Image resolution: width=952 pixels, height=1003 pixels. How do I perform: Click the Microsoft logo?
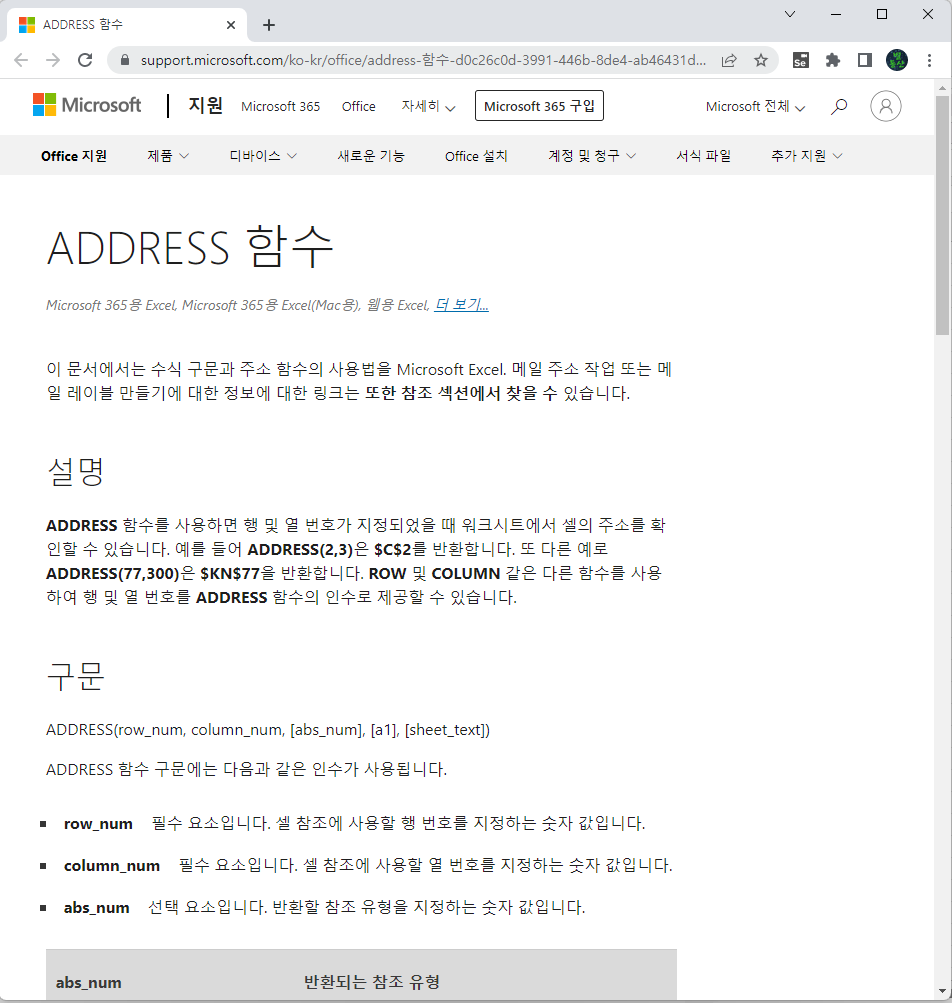[87, 105]
